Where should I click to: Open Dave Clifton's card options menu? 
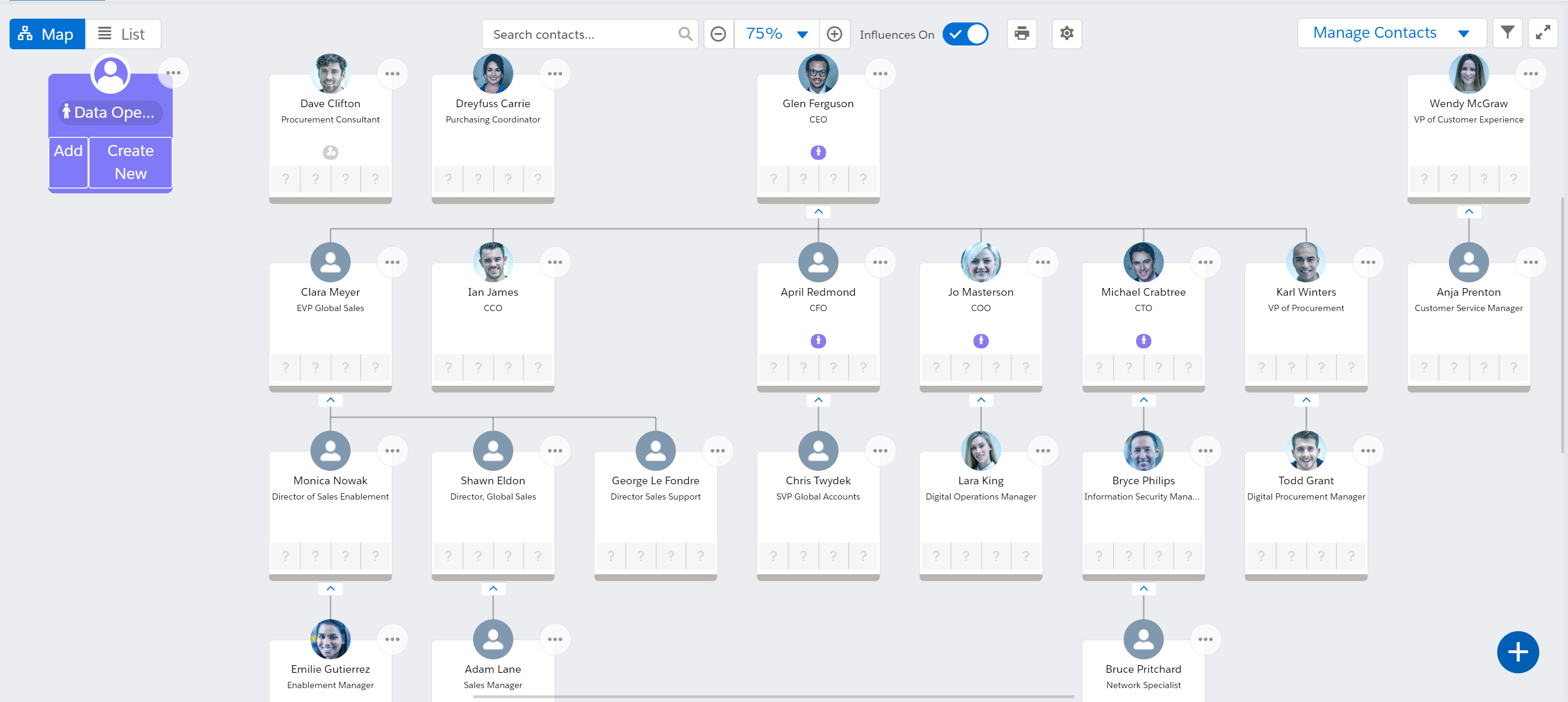click(392, 74)
